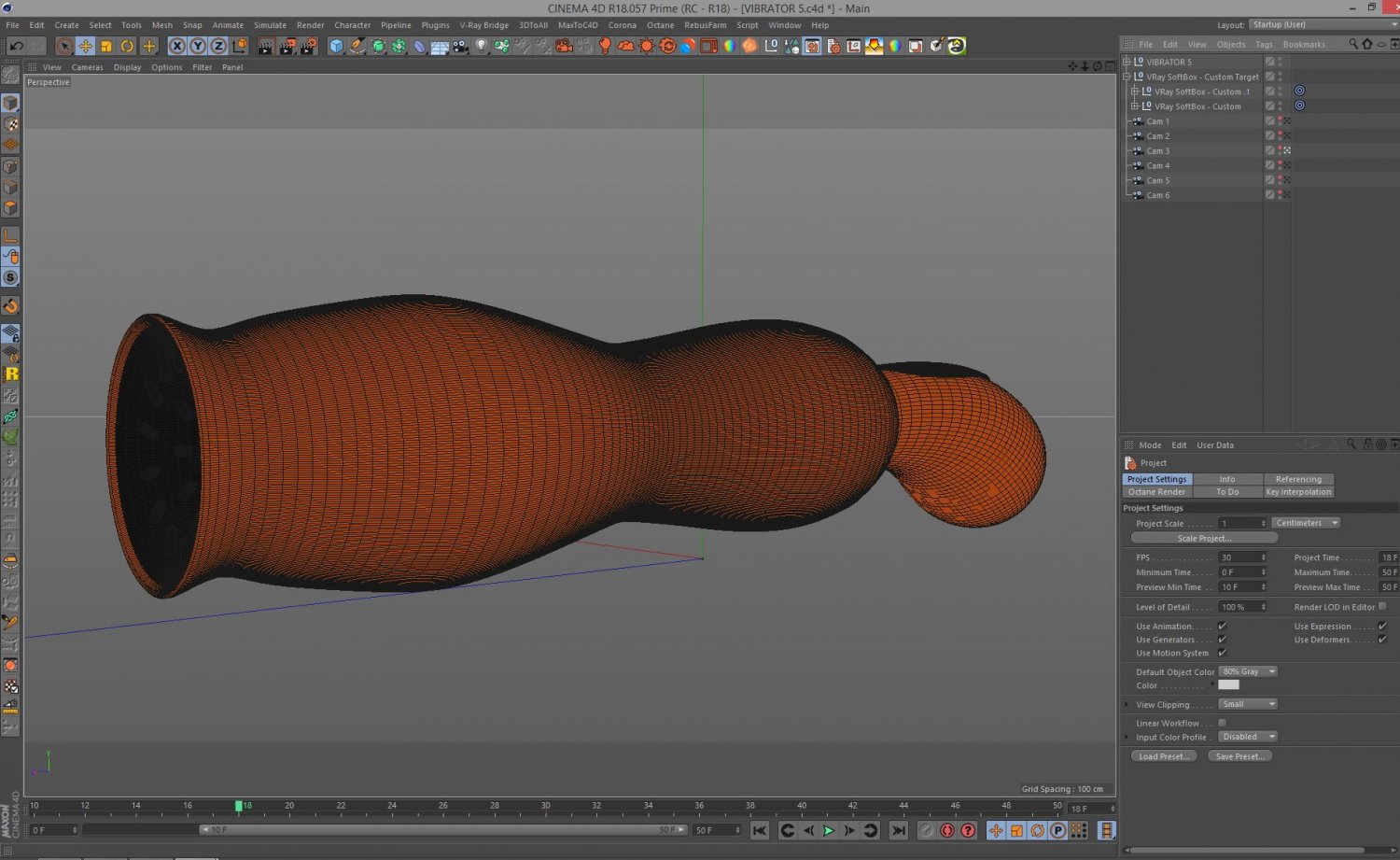Click the Scale Project button

click(x=1204, y=538)
